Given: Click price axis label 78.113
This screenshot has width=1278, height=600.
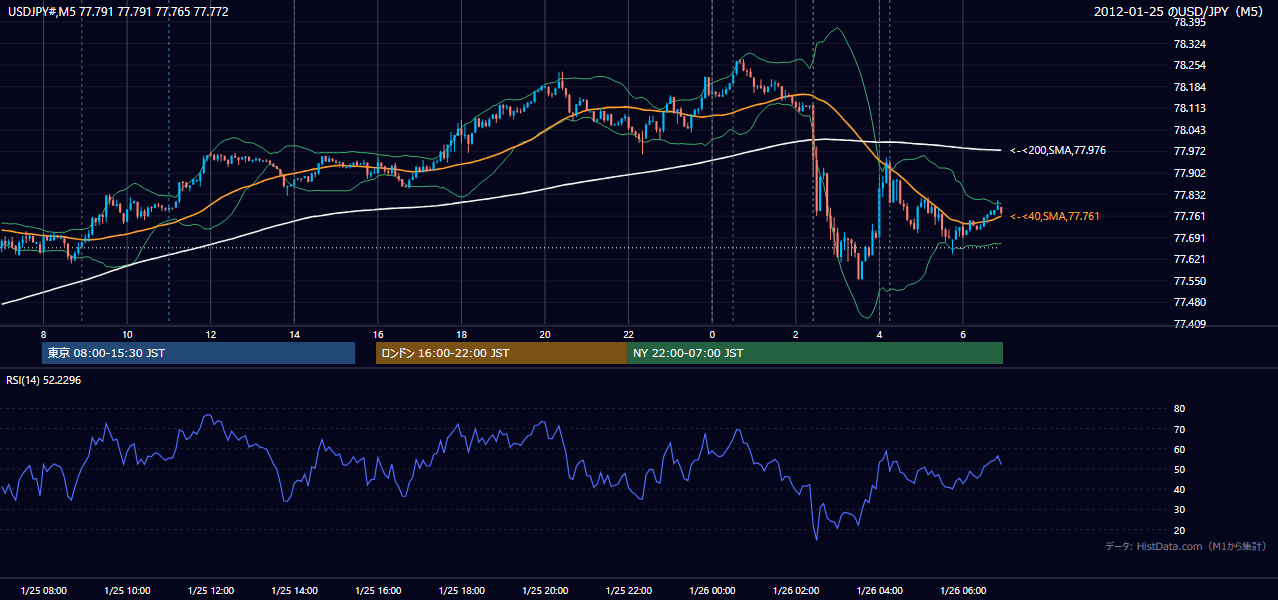Looking at the screenshot, I should (1192, 108).
